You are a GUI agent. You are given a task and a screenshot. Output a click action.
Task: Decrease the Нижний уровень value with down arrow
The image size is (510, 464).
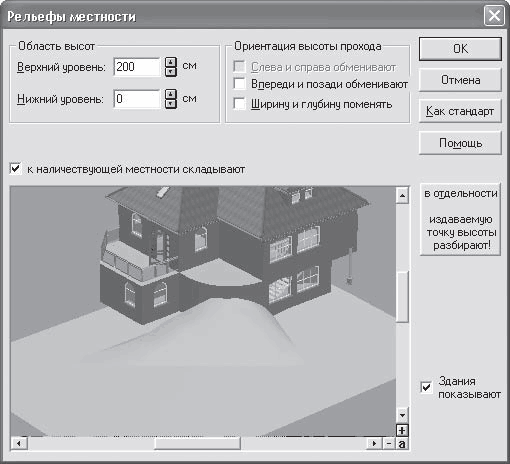[171, 104]
